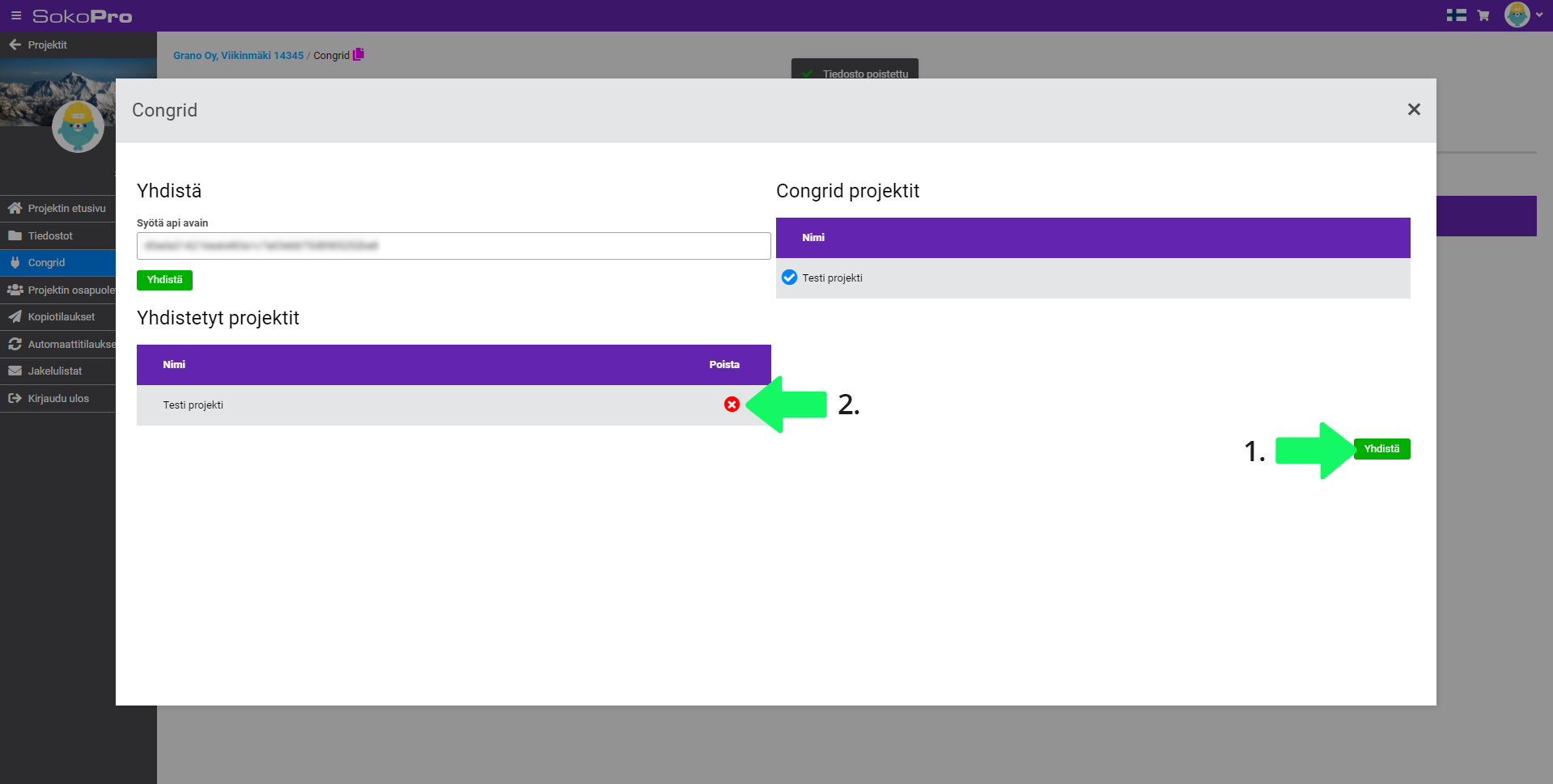Click Testi projekti in Yhdistetyt projektit table
1553x784 pixels.
(193, 405)
